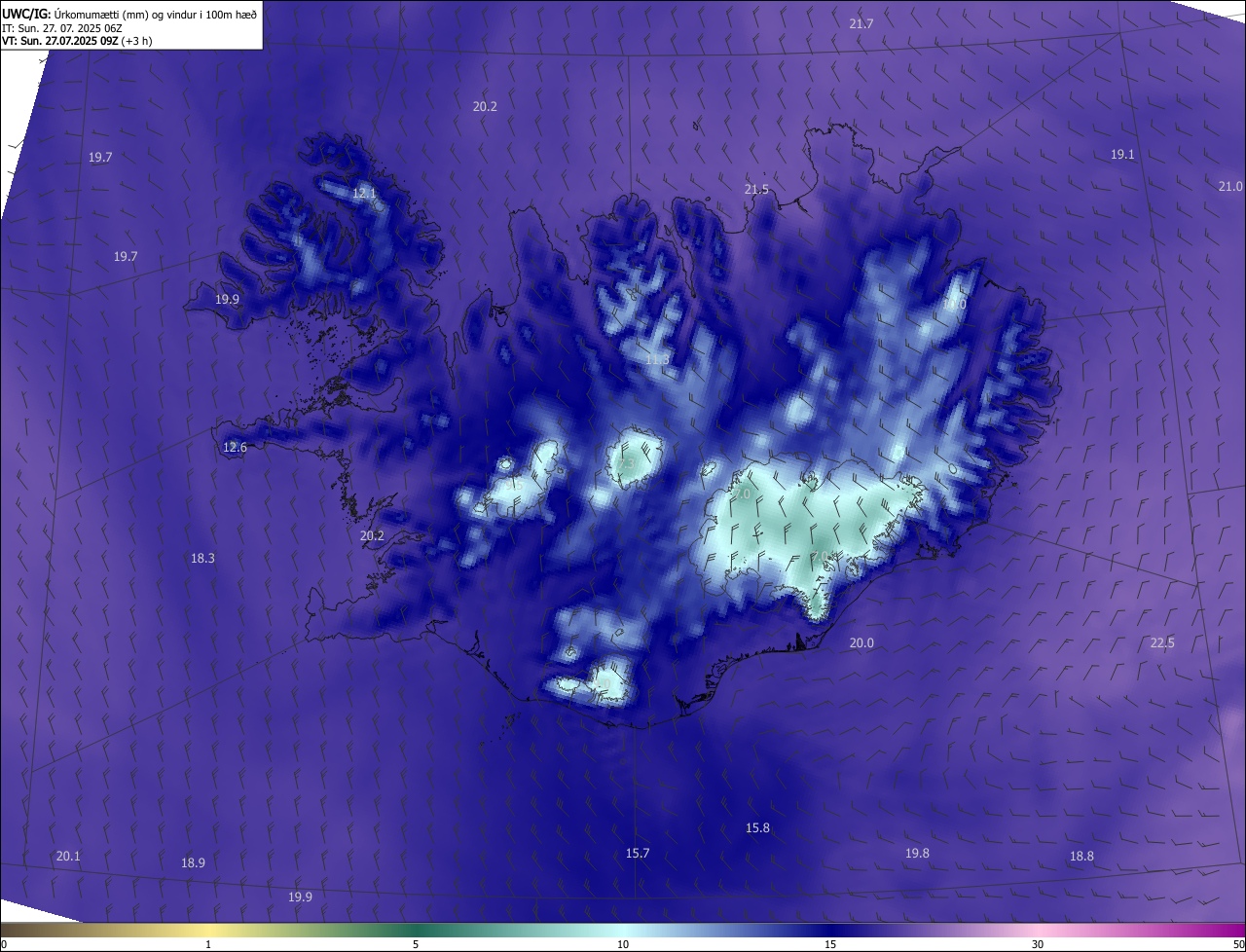Click the 20.1 value label on the map
Viewport: 1246px width, 952px height.
pos(68,856)
